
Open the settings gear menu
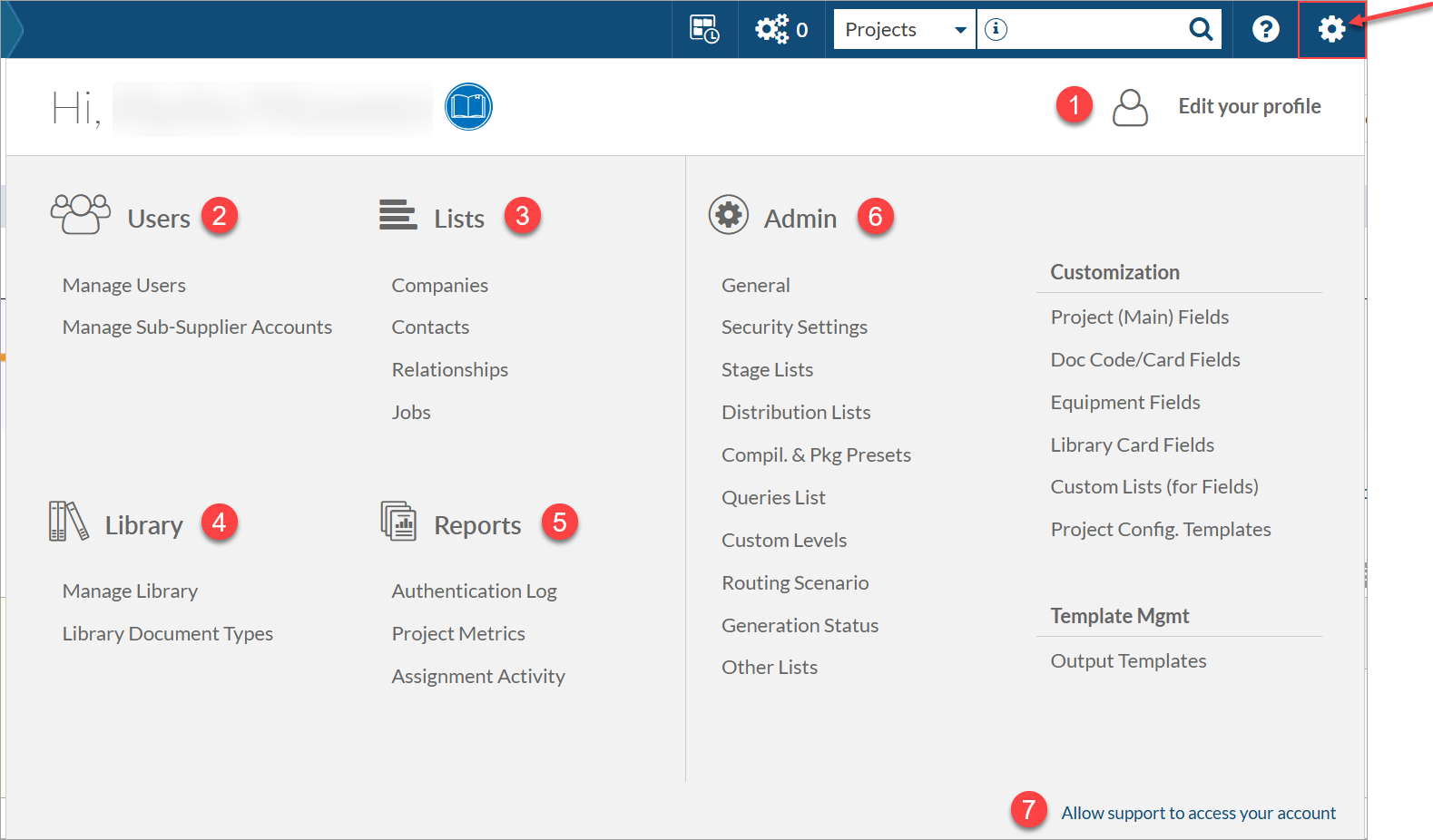coord(1331,30)
